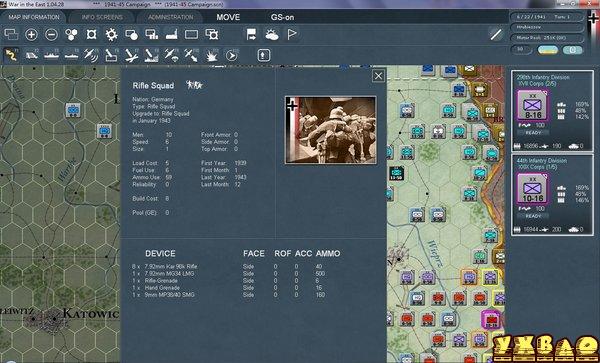The height and width of the screenshot is (363, 600).
Task: Toggle the diagonal line icon at toolbar right
Action: coord(496,35)
